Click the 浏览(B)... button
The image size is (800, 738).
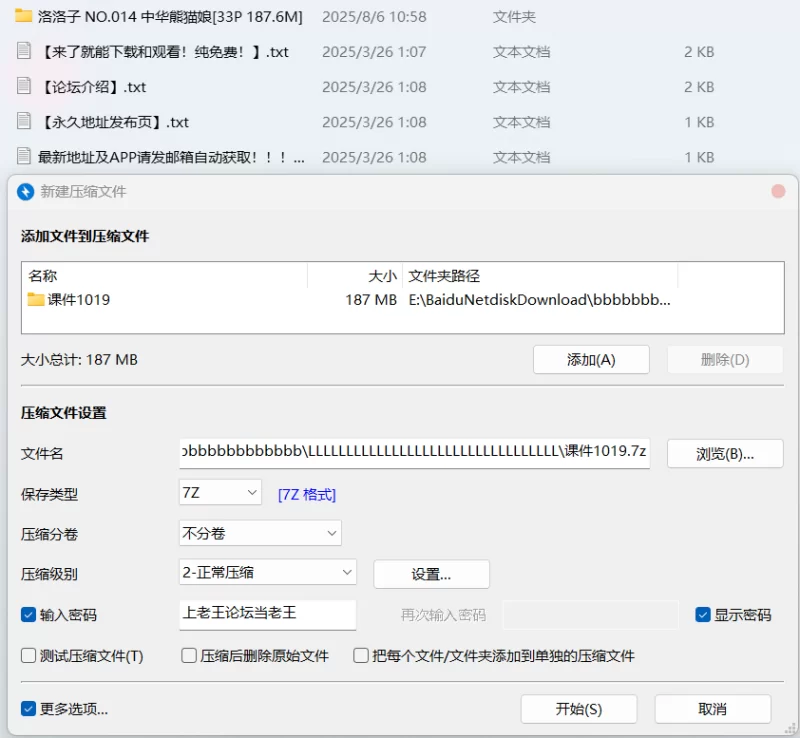[725, 454]
